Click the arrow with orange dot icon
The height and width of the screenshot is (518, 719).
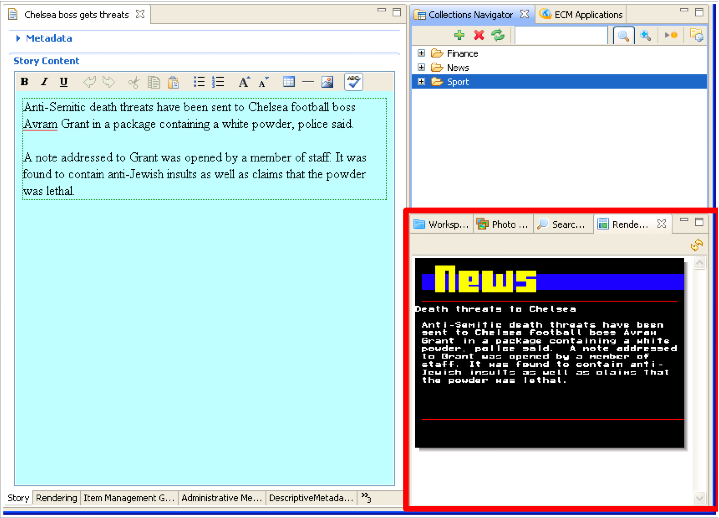pos(671,35)
